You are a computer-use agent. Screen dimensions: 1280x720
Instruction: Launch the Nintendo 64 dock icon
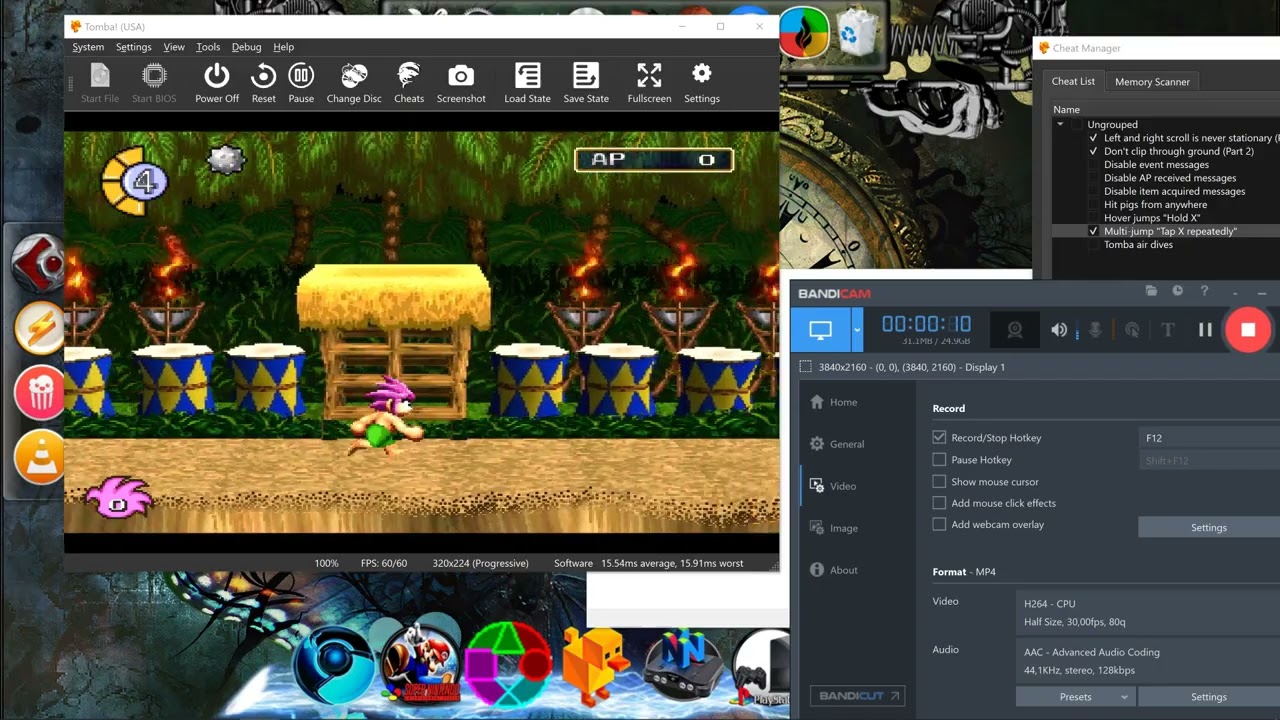[683, 666]
